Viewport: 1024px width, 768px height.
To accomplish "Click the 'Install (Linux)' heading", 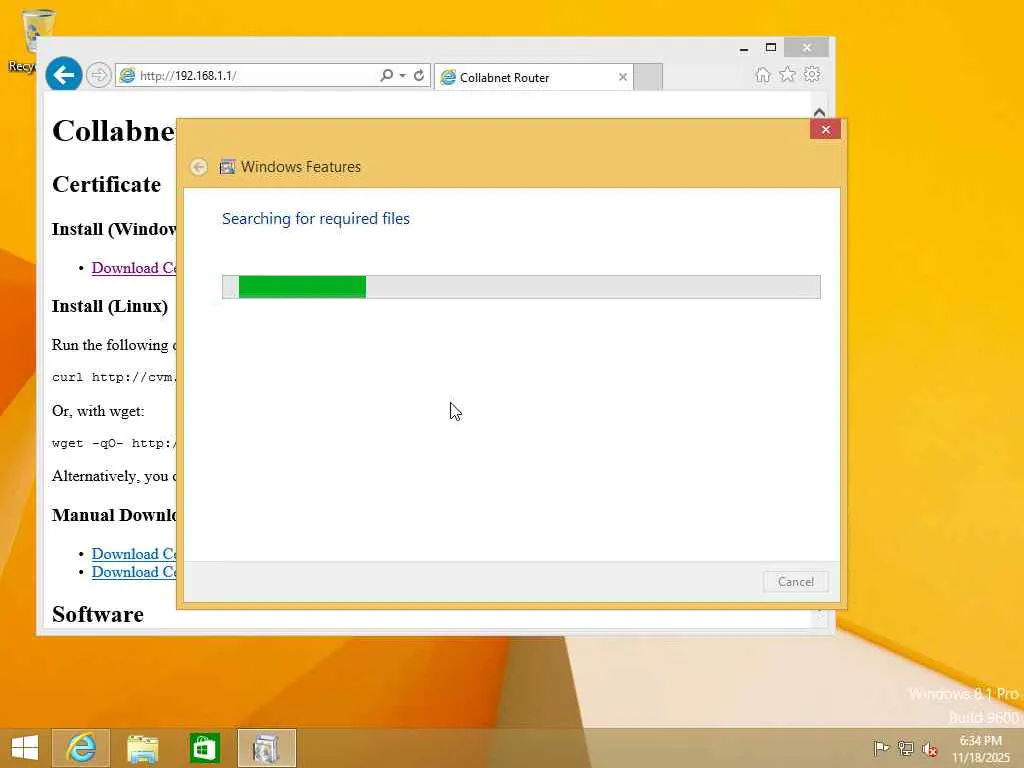I will pyautogui.click(x=110, y=306).
